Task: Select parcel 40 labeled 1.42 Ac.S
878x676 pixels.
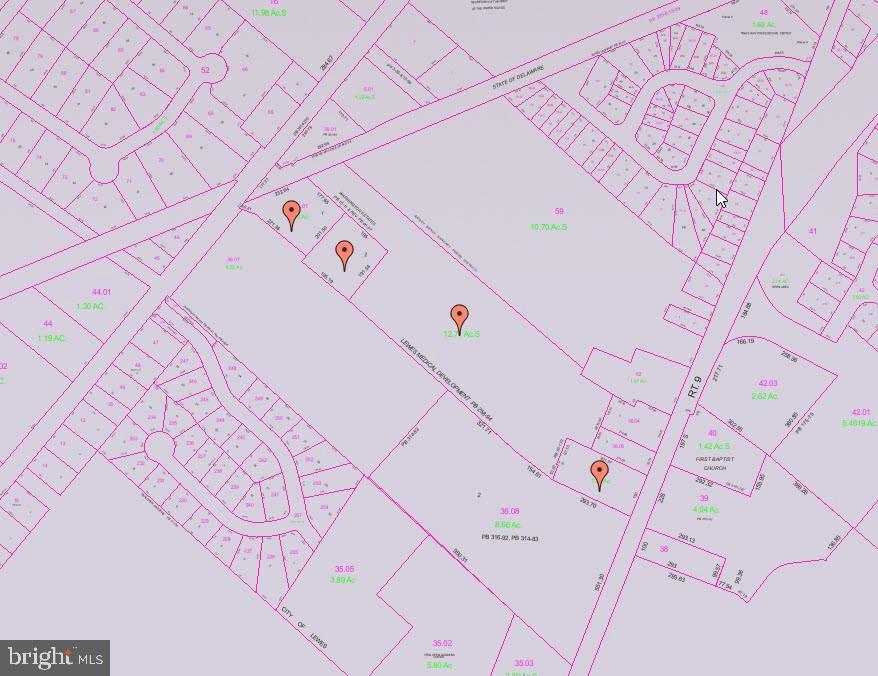Action: [713, 440]
